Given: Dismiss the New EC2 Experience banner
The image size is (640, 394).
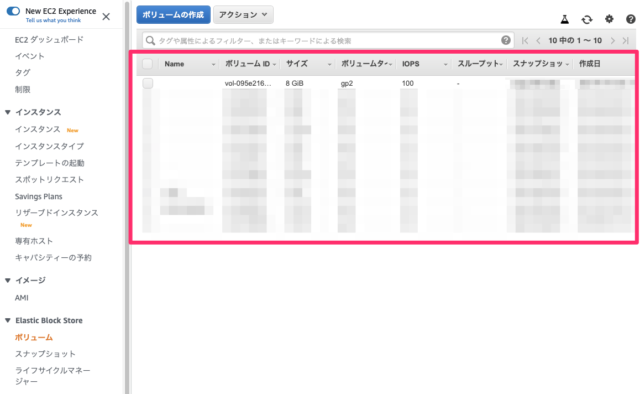Looking at the screenshot, I should [106, 17].
